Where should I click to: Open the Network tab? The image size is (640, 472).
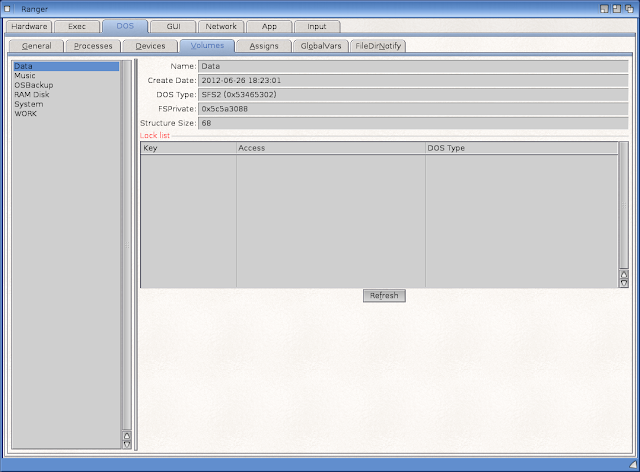click(x=221, y=26)
